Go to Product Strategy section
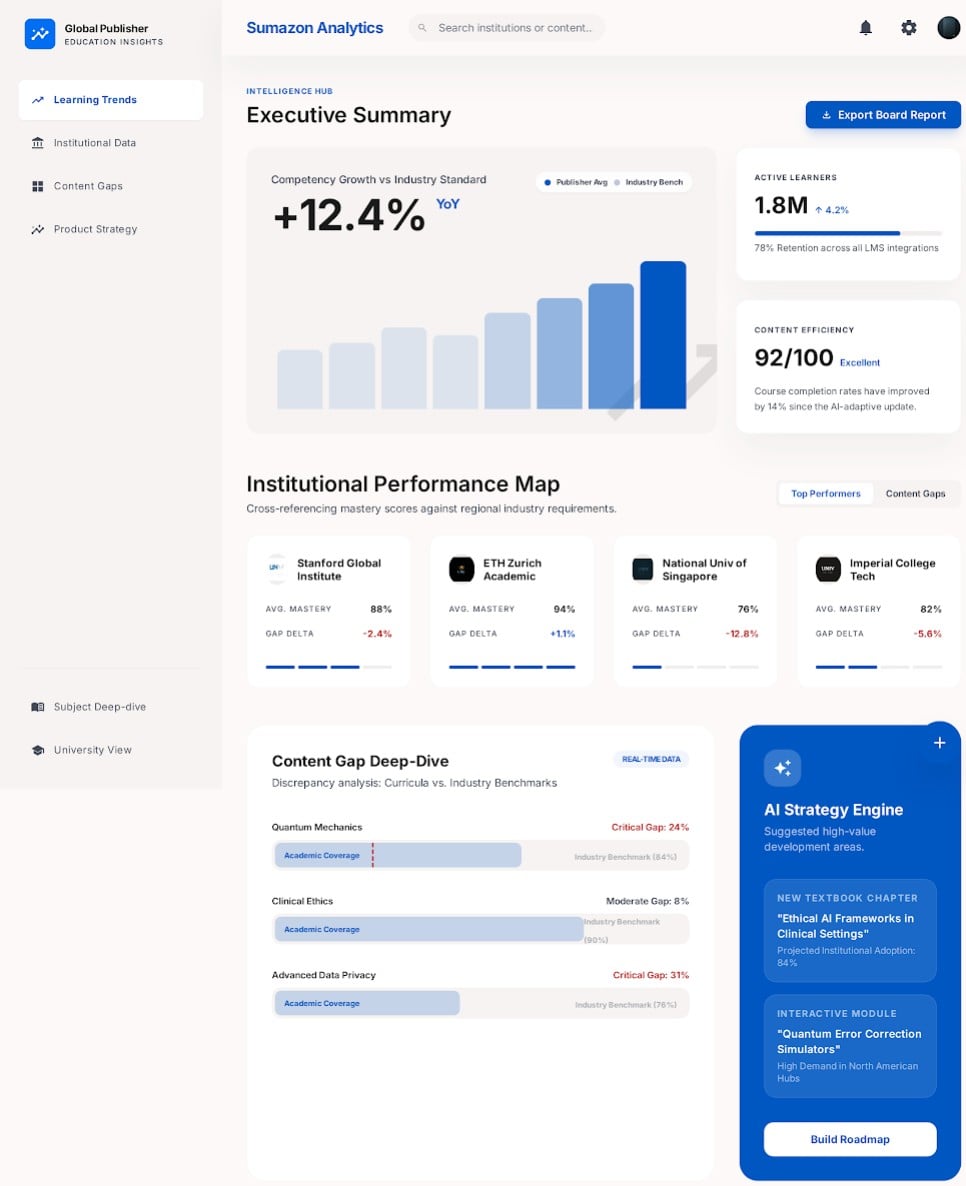 click(95, 229)
